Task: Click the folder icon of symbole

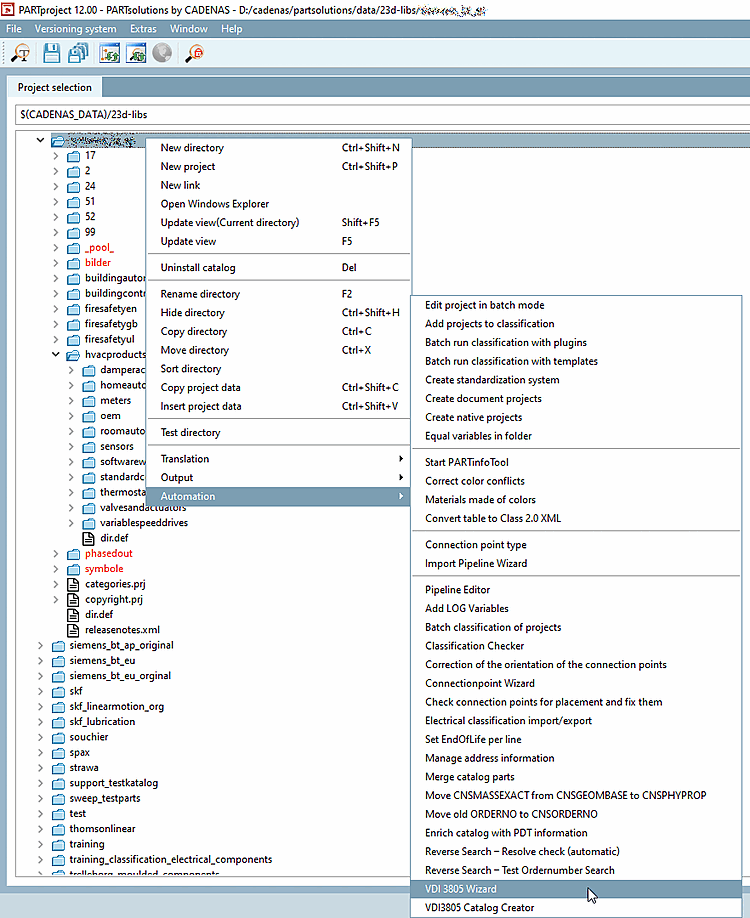Action: pyautogui.click(x=73, y=569)
